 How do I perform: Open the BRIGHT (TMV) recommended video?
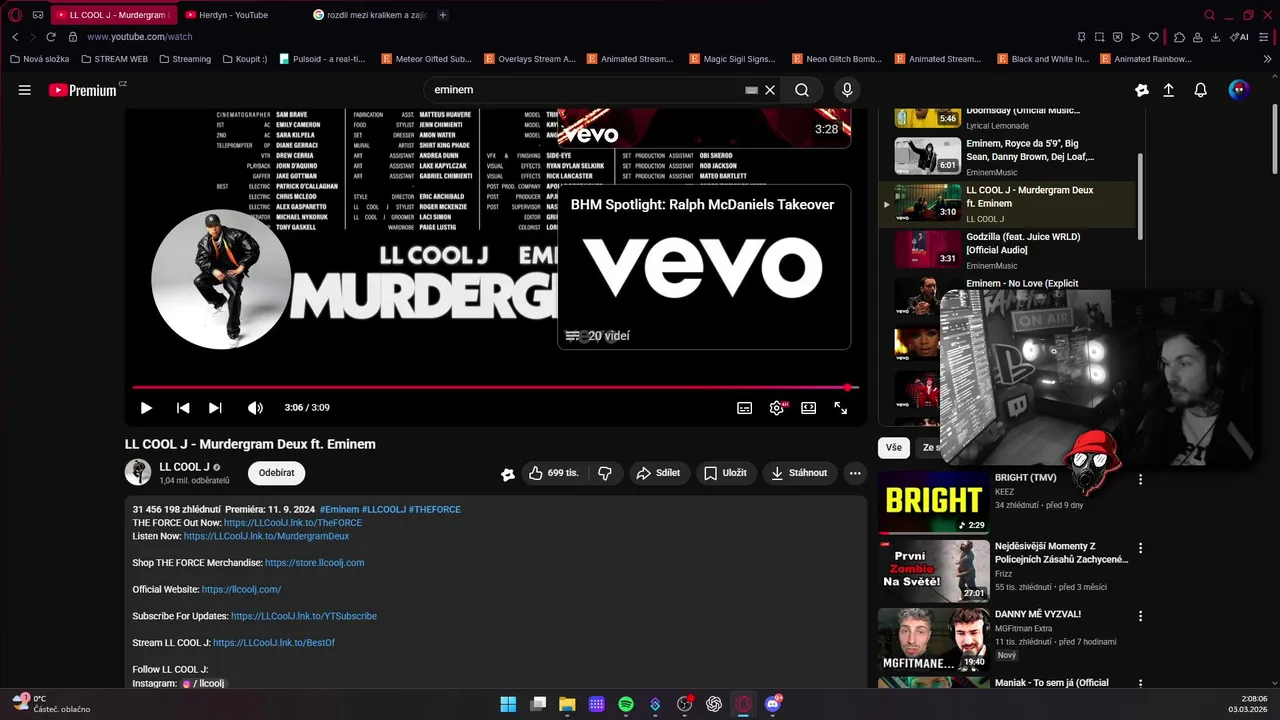pos(934,501)
